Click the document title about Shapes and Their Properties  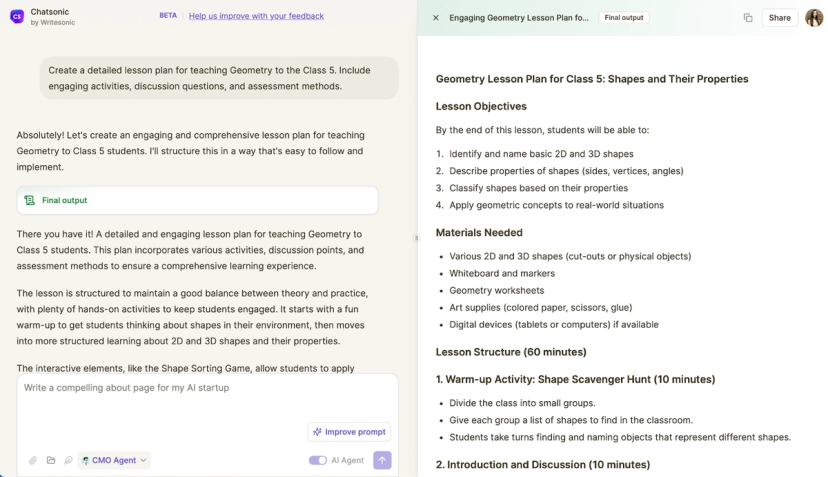pos(592,79)
